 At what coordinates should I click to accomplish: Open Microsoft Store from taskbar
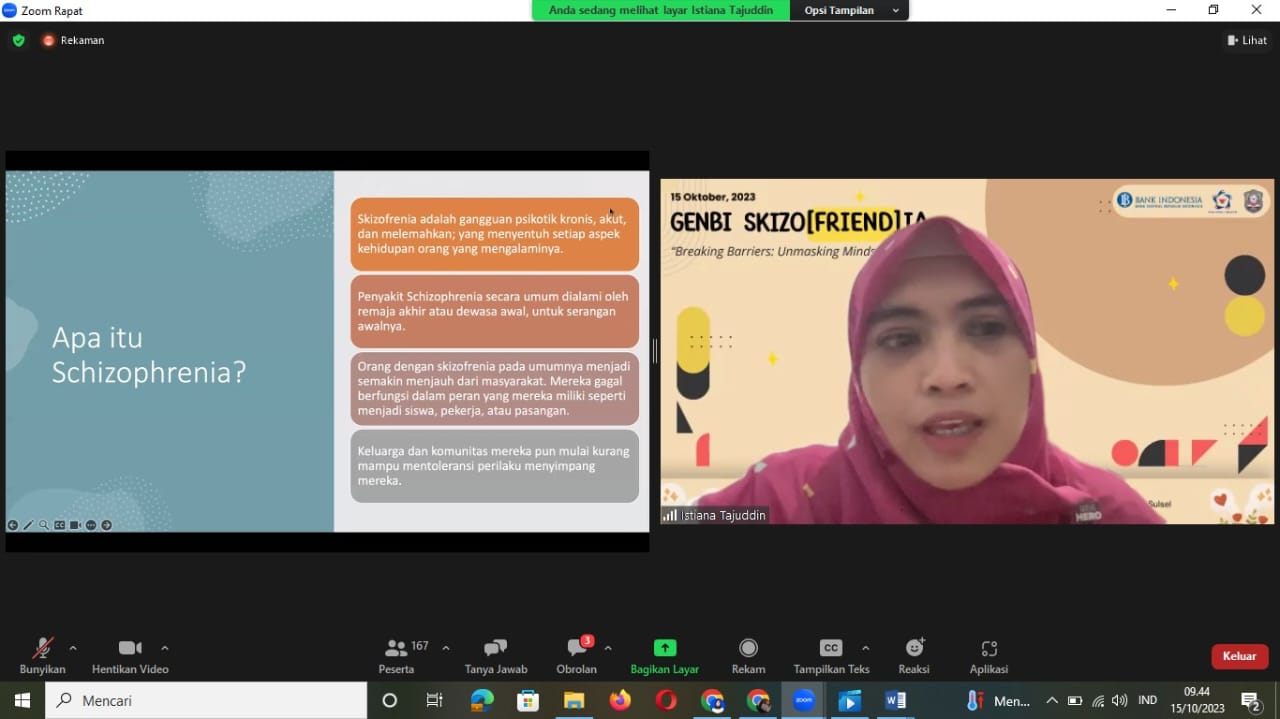(528, 700)
